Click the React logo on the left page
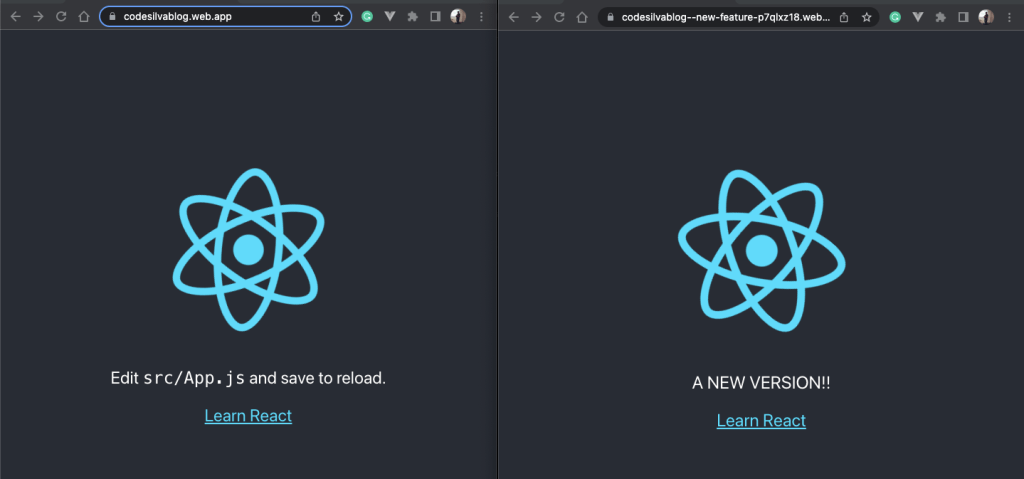Screen dimensions: 1024x479 (x=248, y=249)
